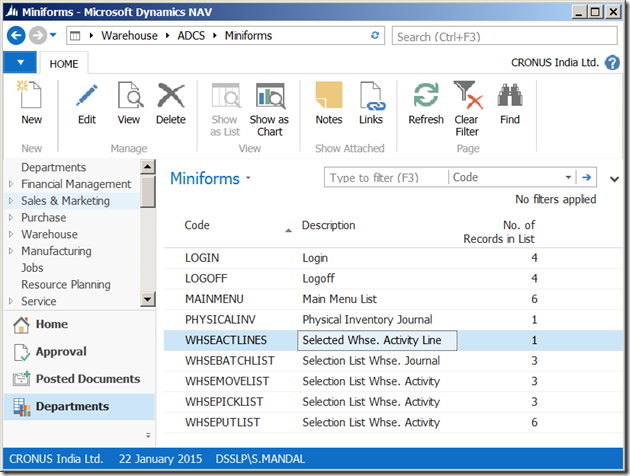The image size is (630, 476).
Task: Click No. of Records column header
Action: 498,232
